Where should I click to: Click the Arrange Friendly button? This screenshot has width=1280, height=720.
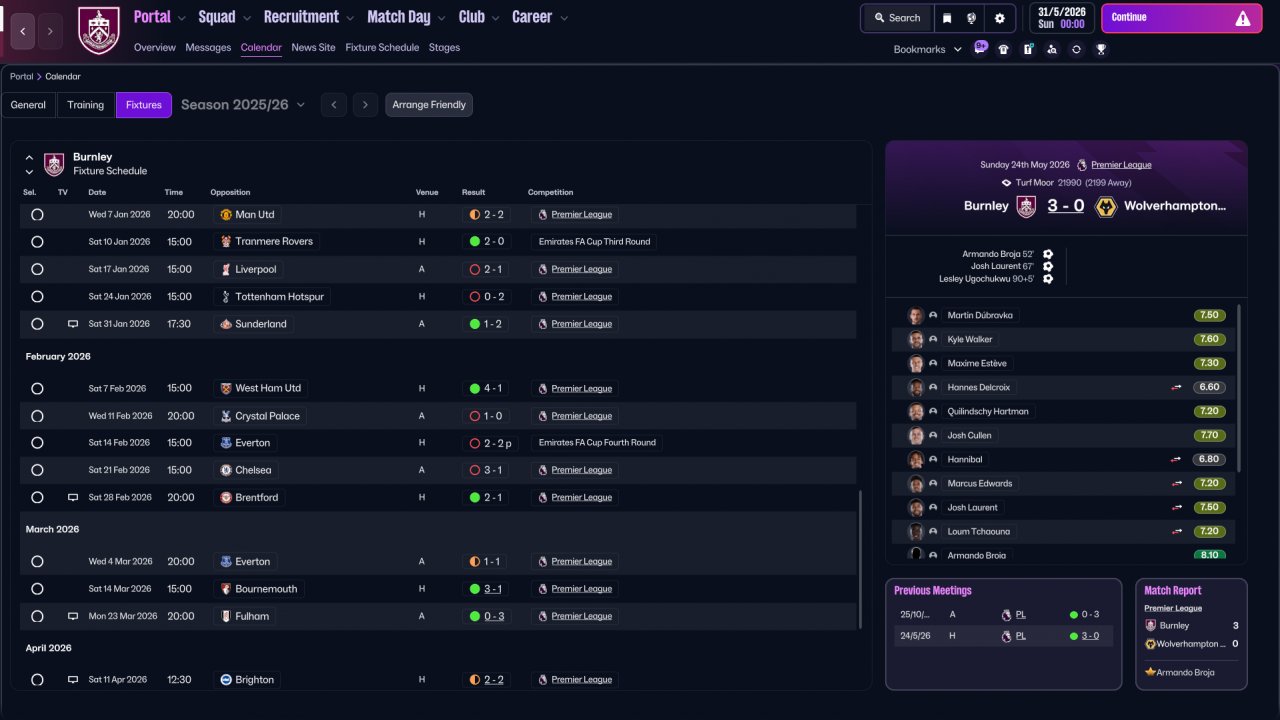point(429,105)
